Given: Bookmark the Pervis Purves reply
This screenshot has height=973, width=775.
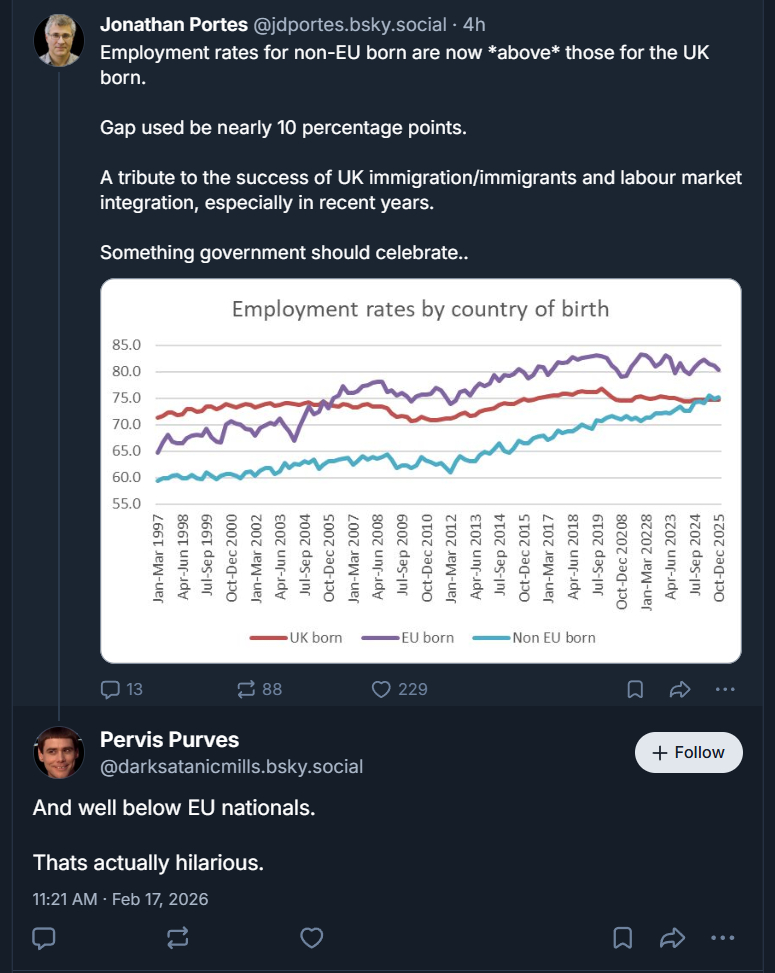Looking at the screenshot, I should (622, 938).
